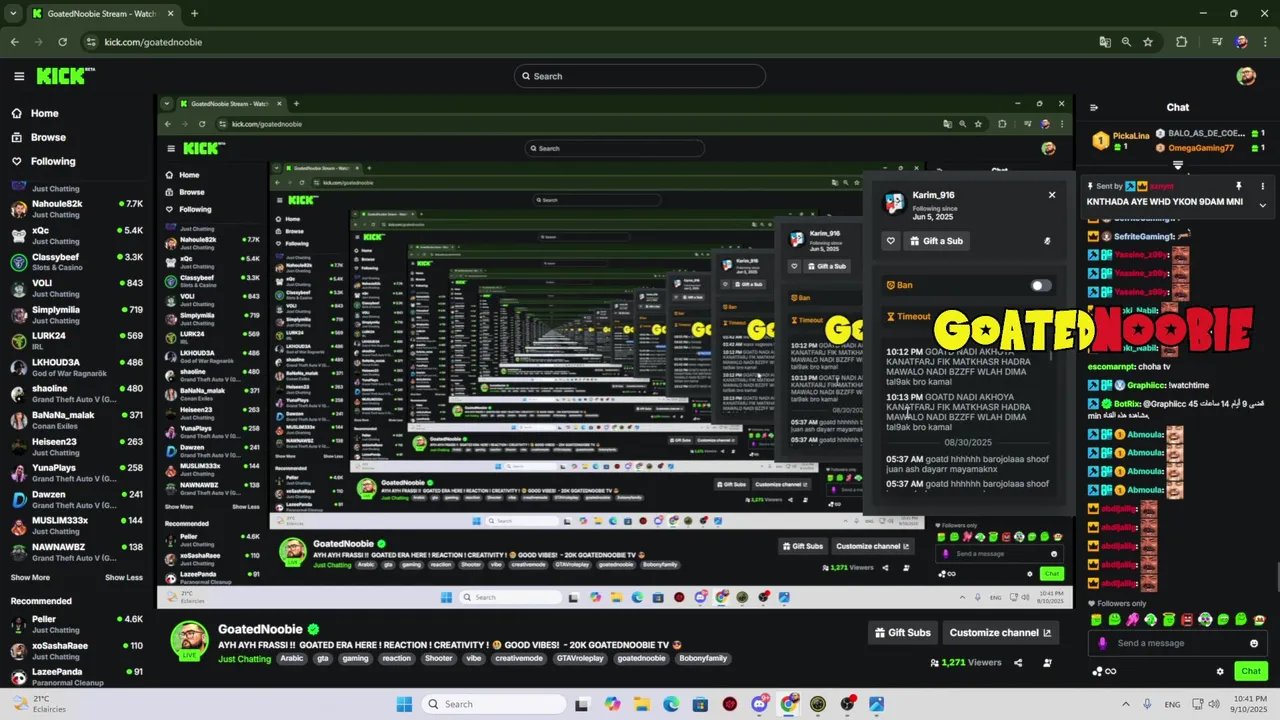Show hidden system tray icons

1125,704
